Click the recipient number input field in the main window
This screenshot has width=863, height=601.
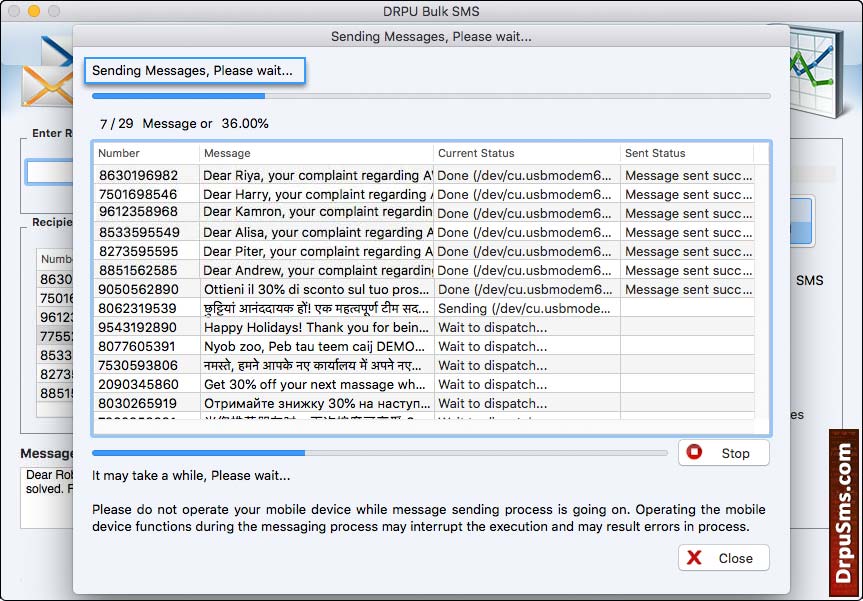coord(50,172)
